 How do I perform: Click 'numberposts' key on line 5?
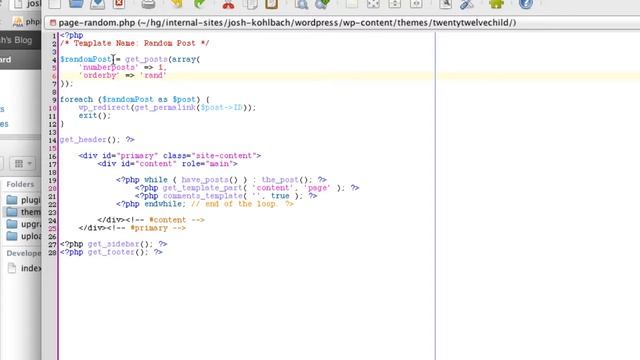109,67
